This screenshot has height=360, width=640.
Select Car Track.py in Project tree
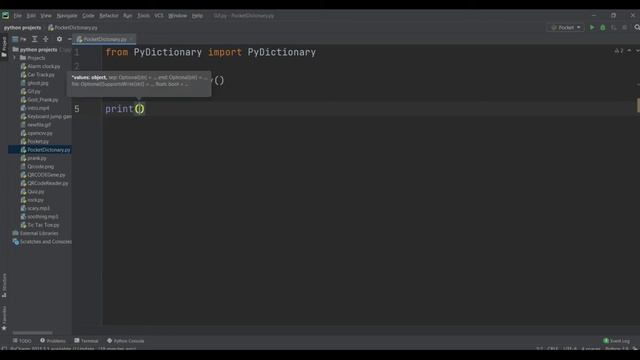point(41,75)
